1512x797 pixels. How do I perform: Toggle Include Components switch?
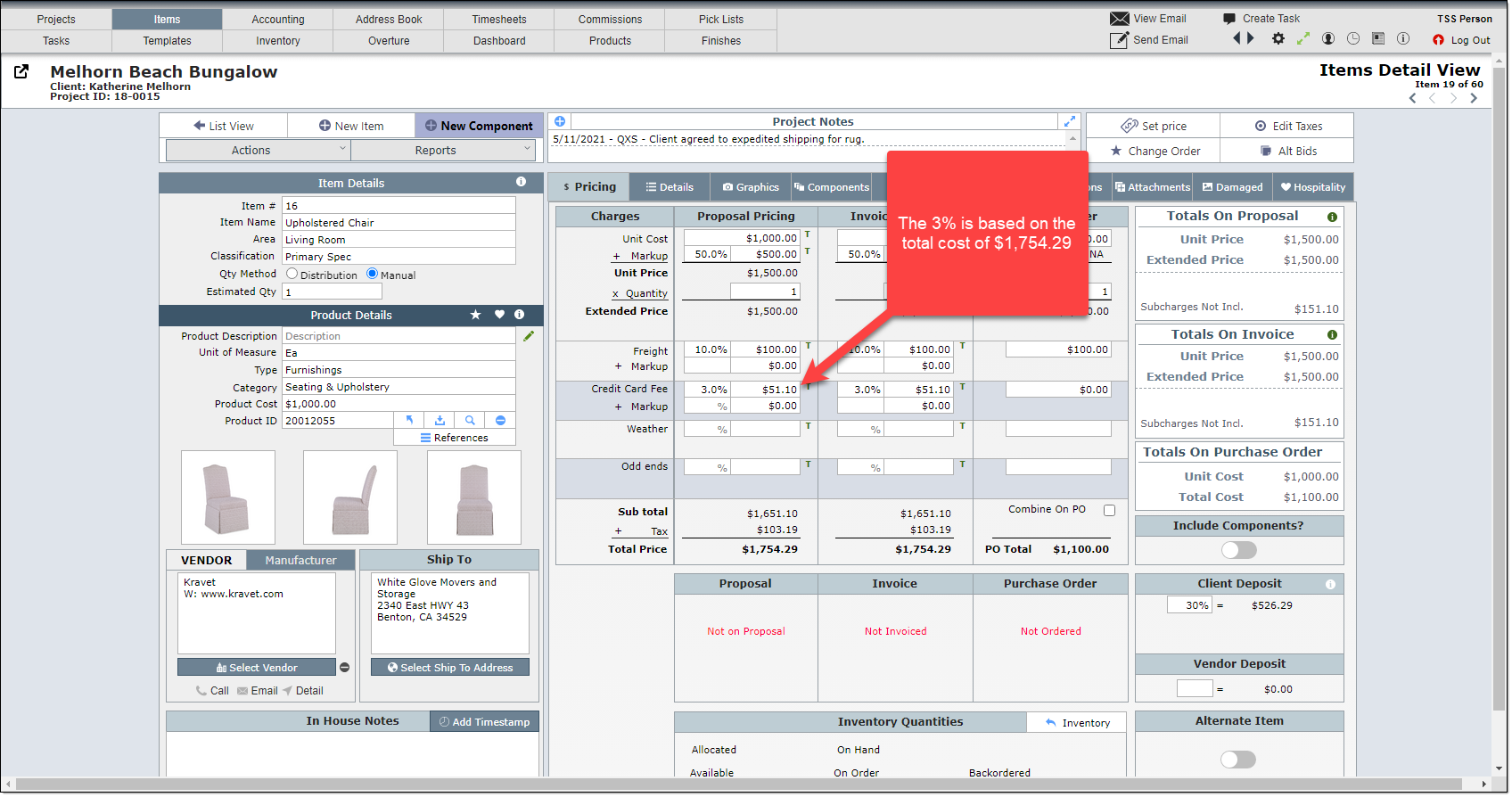(1239, 550)
